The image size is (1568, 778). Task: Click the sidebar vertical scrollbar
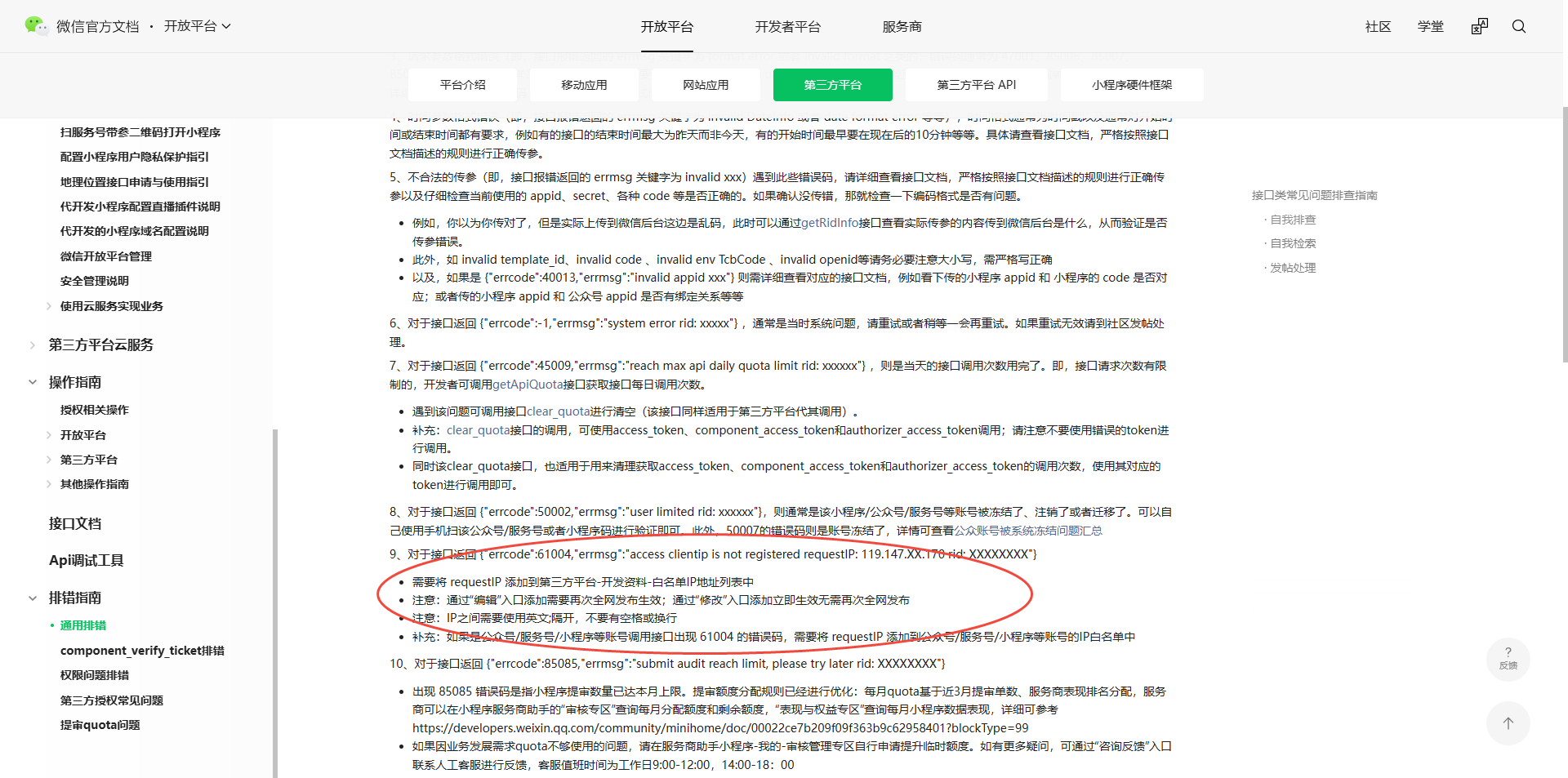click(x=275, y=602)
